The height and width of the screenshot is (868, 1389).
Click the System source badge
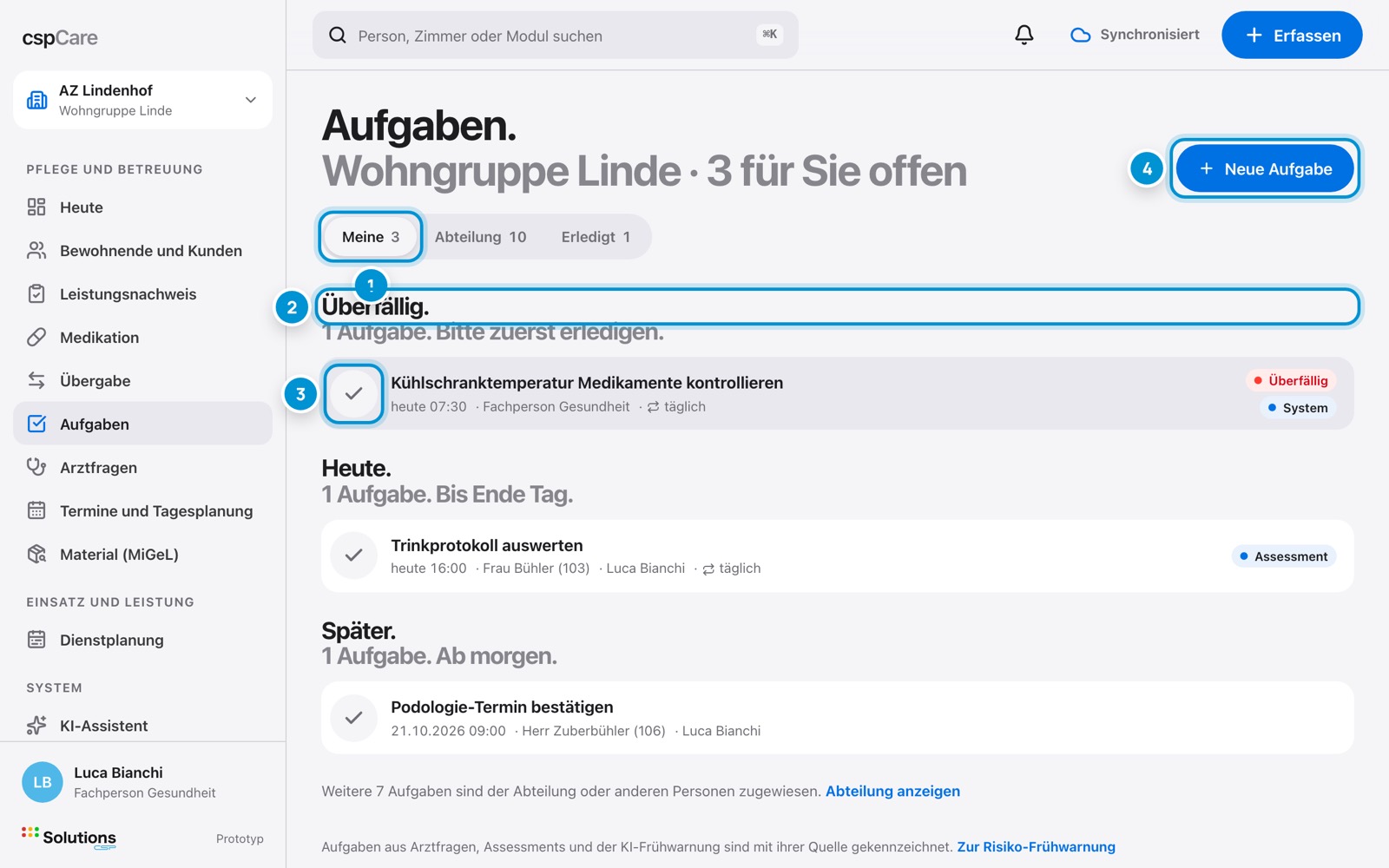point(1298,408)
